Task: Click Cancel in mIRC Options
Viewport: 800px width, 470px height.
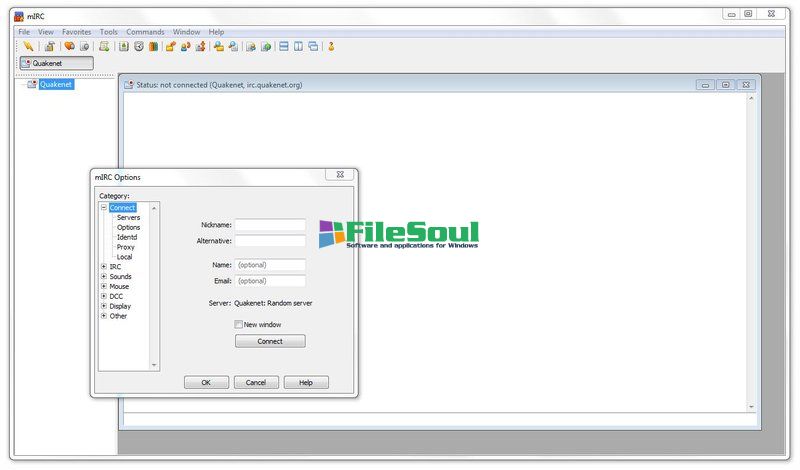Action: pyautogui.click(x=256, y=382)
